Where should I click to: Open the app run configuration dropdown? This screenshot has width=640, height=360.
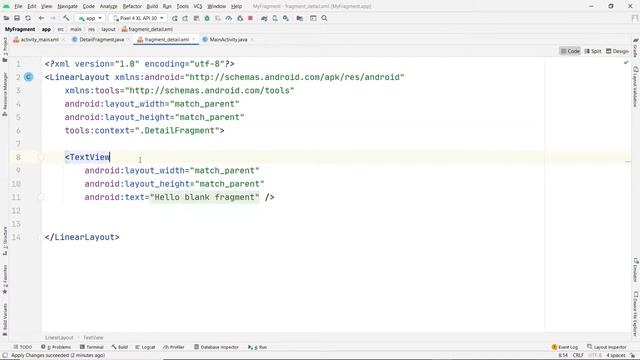coord(90,18)
